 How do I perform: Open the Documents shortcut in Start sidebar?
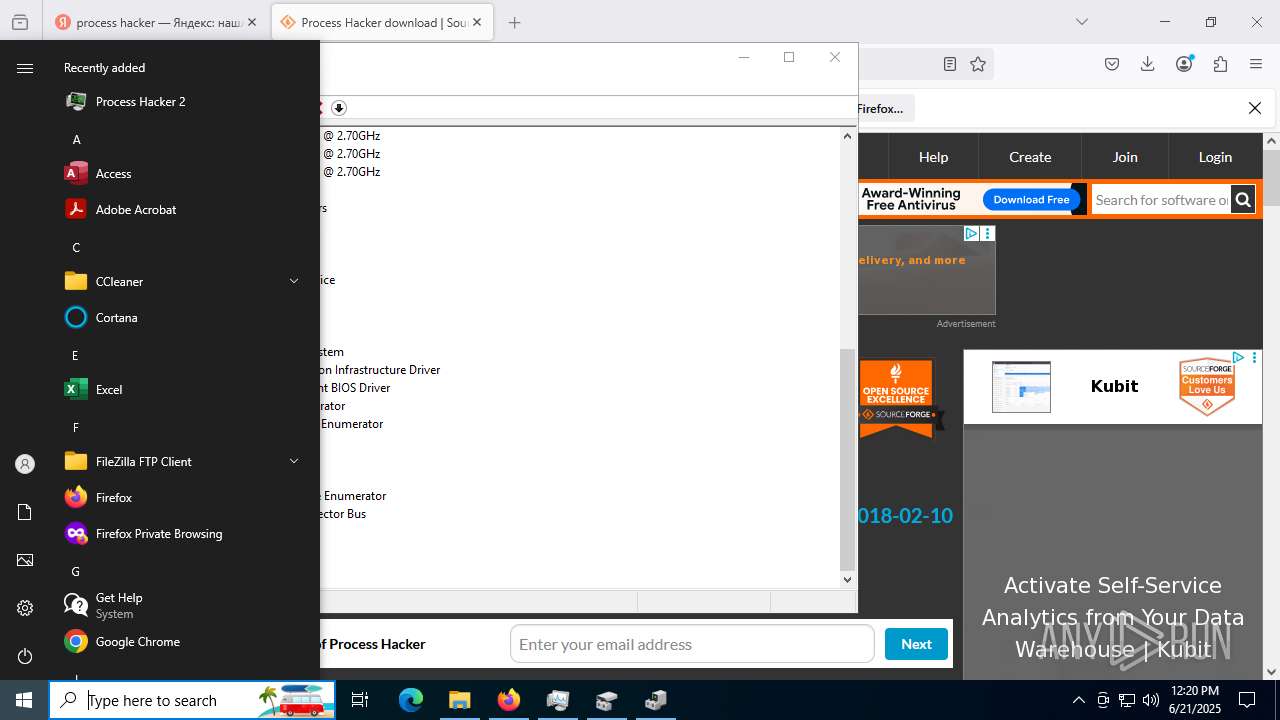[x=25, y=512]
